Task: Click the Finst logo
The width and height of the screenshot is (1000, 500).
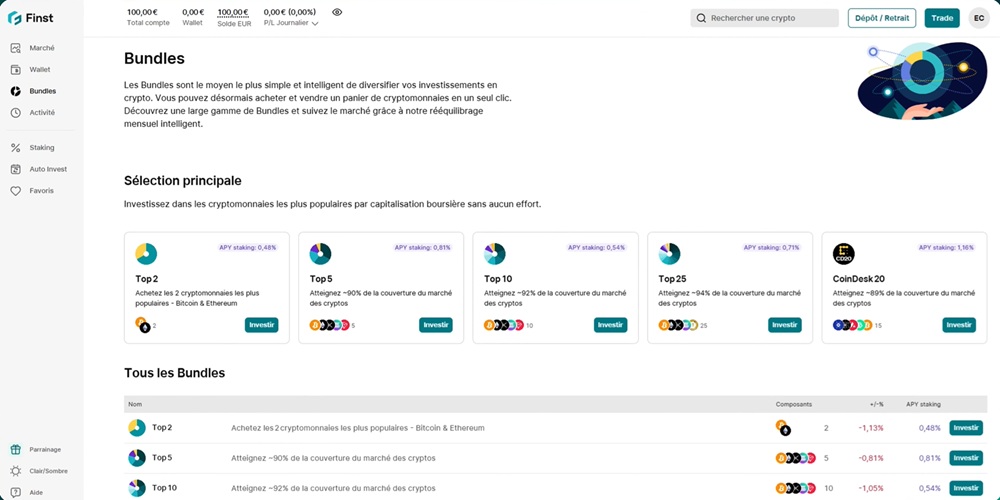Action: point(30,18)
